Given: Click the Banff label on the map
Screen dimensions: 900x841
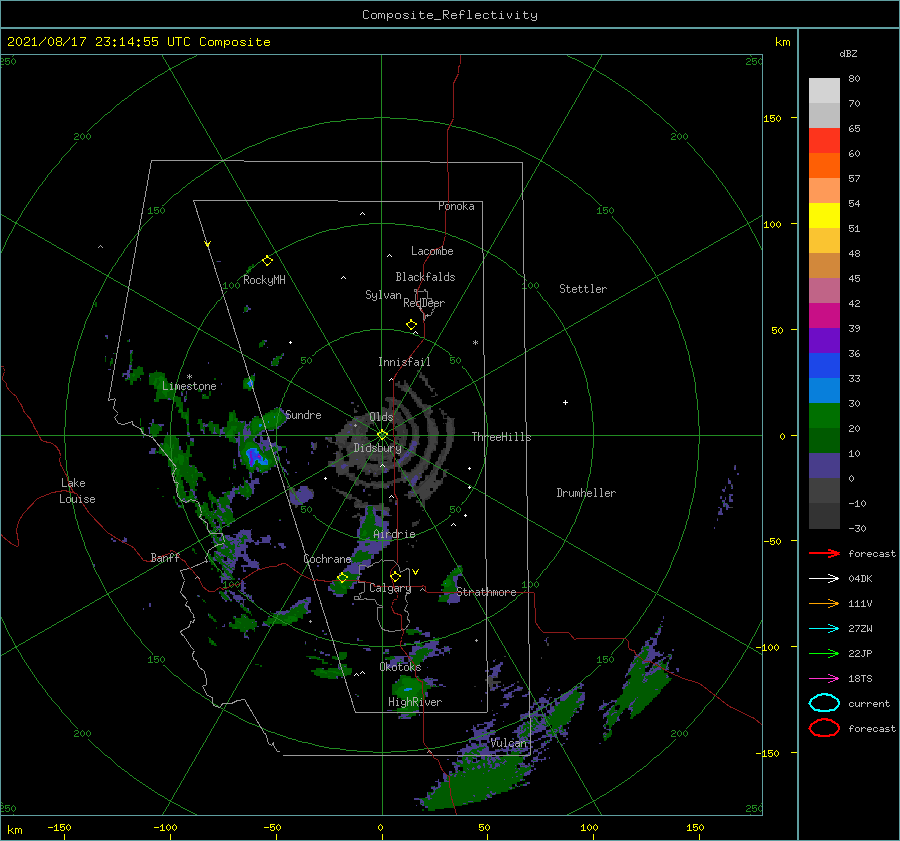Looking at the screenshot, I should click(165, 557).
